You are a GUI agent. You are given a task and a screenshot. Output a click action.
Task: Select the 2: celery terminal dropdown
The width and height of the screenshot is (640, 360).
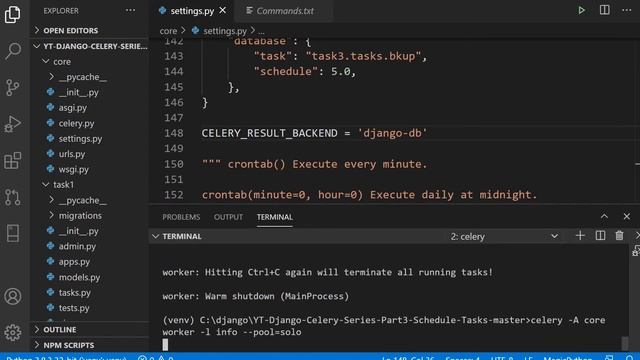click(x=504, y=236)
